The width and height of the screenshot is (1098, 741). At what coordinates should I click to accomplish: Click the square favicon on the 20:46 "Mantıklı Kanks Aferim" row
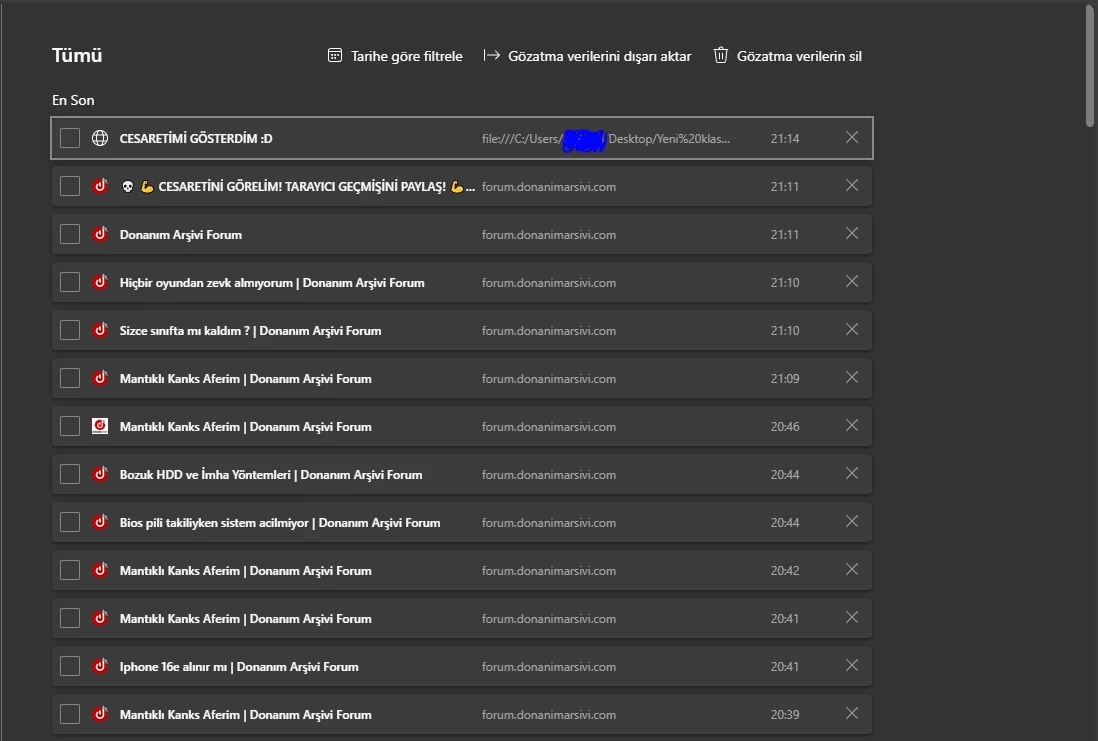pyautogui.click(x=99, y=425)
